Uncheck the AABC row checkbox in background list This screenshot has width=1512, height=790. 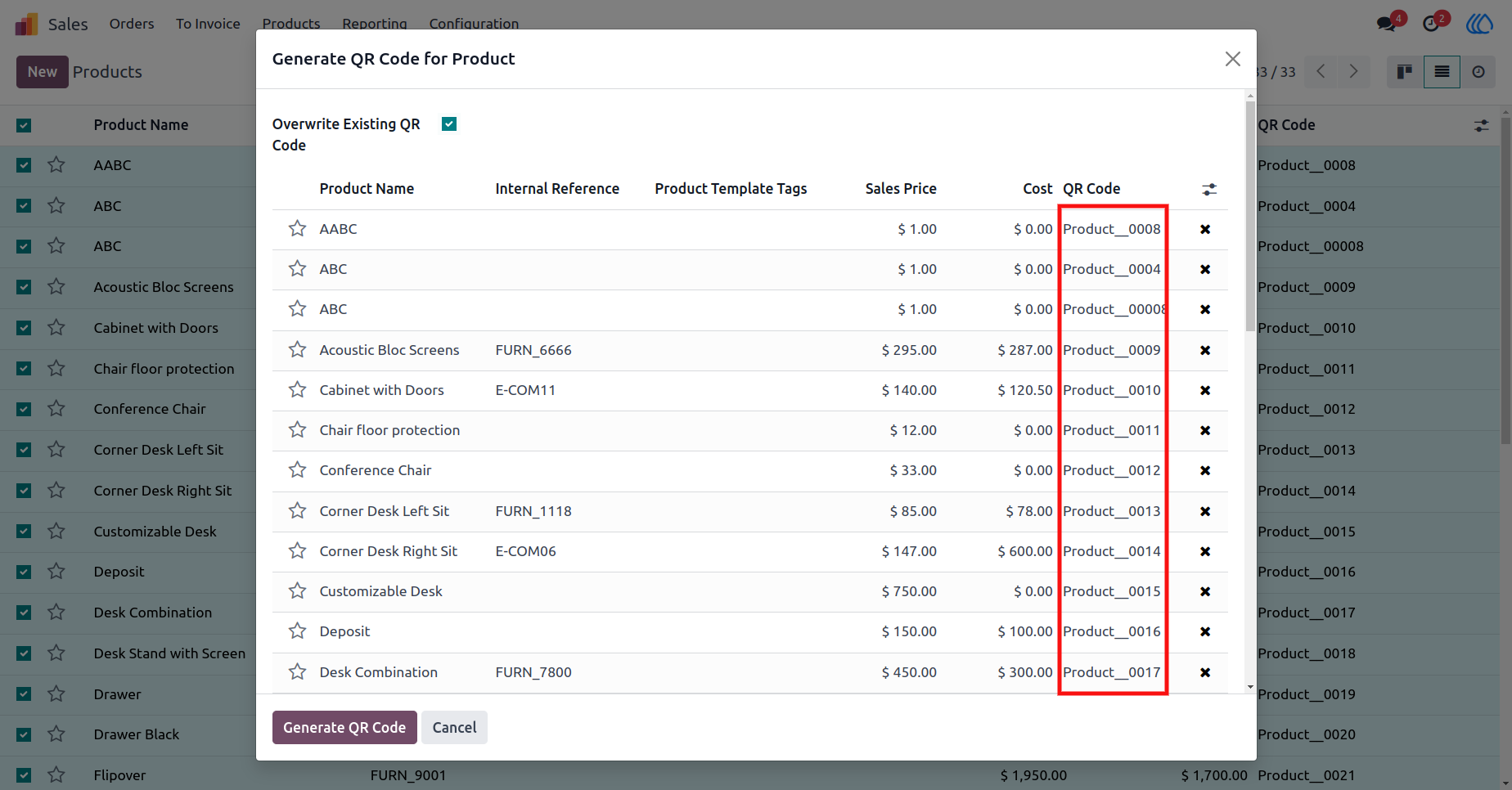(24, 165)
